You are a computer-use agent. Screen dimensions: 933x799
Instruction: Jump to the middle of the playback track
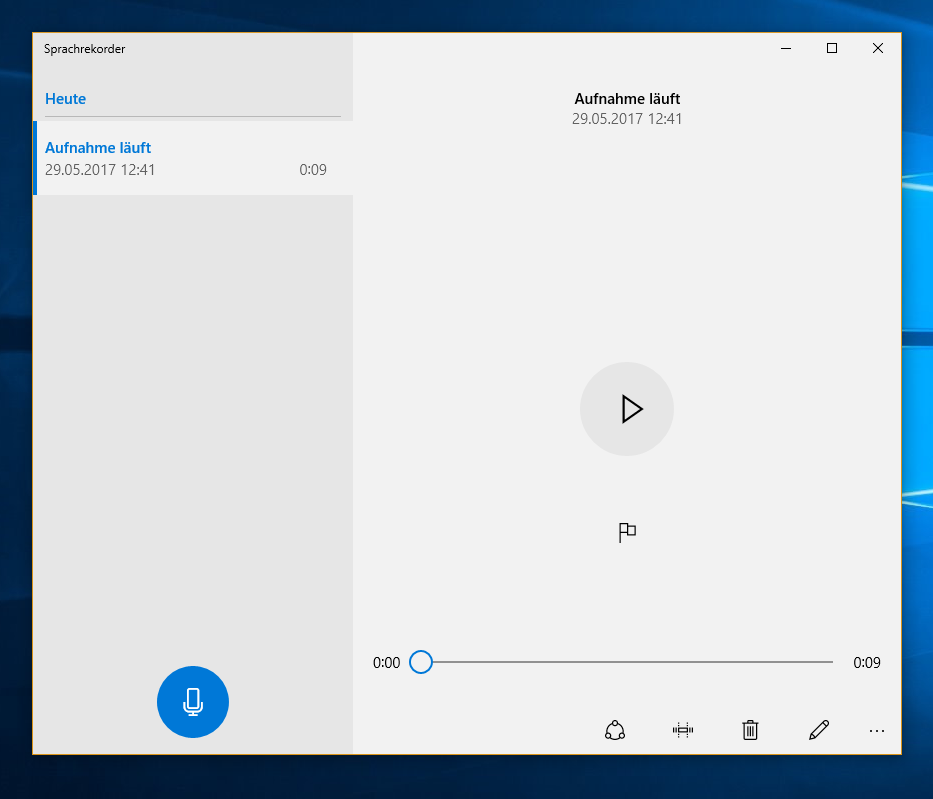[627, 662]
